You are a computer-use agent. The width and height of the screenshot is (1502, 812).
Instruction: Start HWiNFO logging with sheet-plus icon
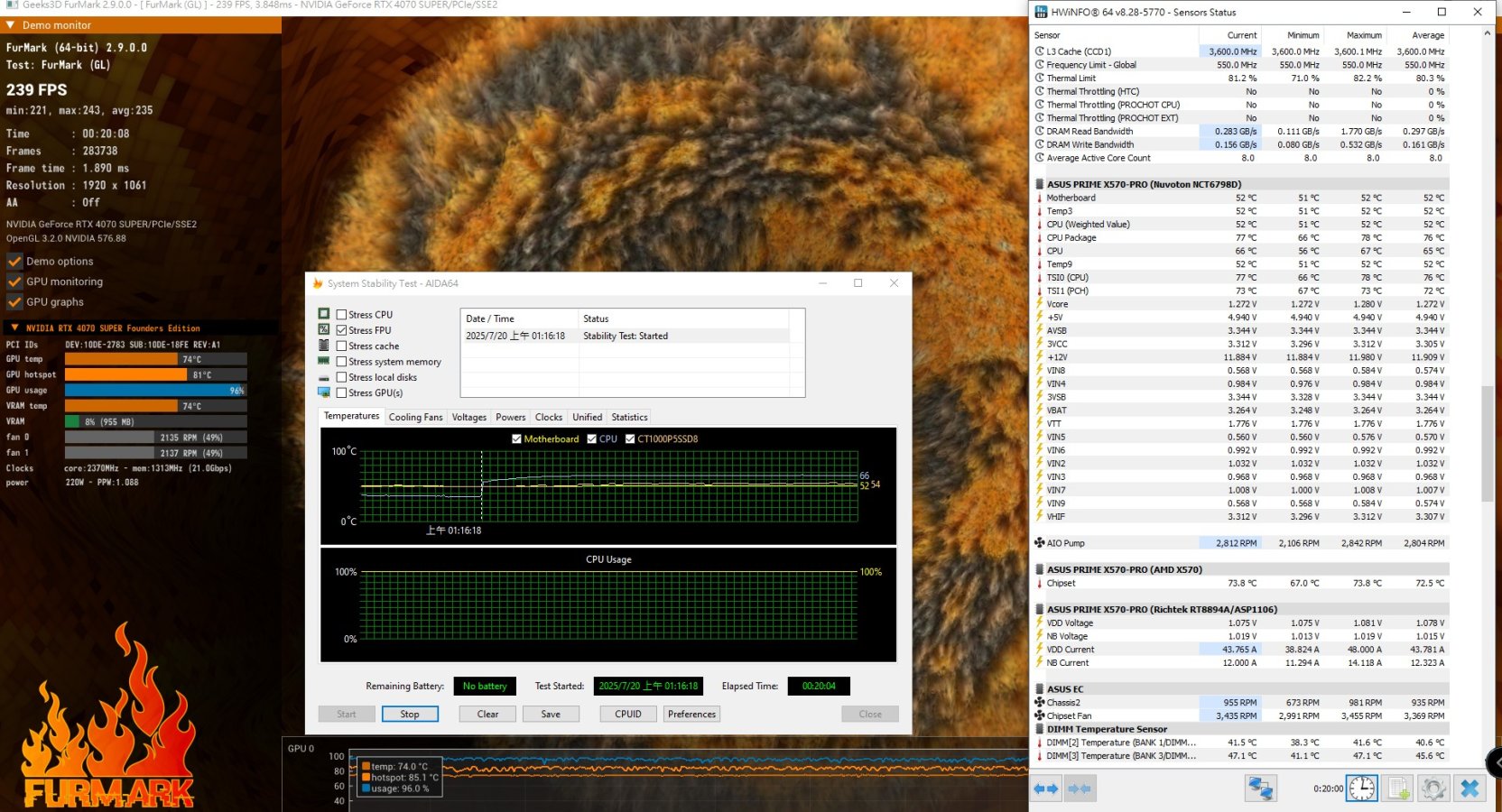click(x=1398, y=789)
